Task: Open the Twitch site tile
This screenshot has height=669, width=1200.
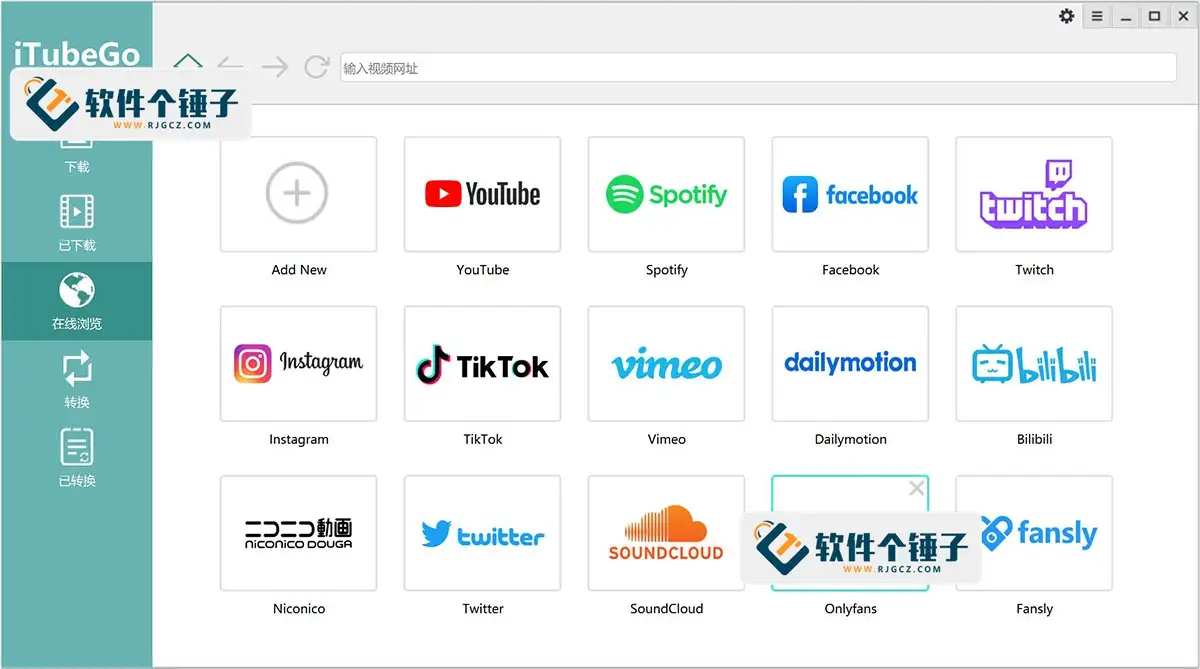Action: pos(1033,194)
